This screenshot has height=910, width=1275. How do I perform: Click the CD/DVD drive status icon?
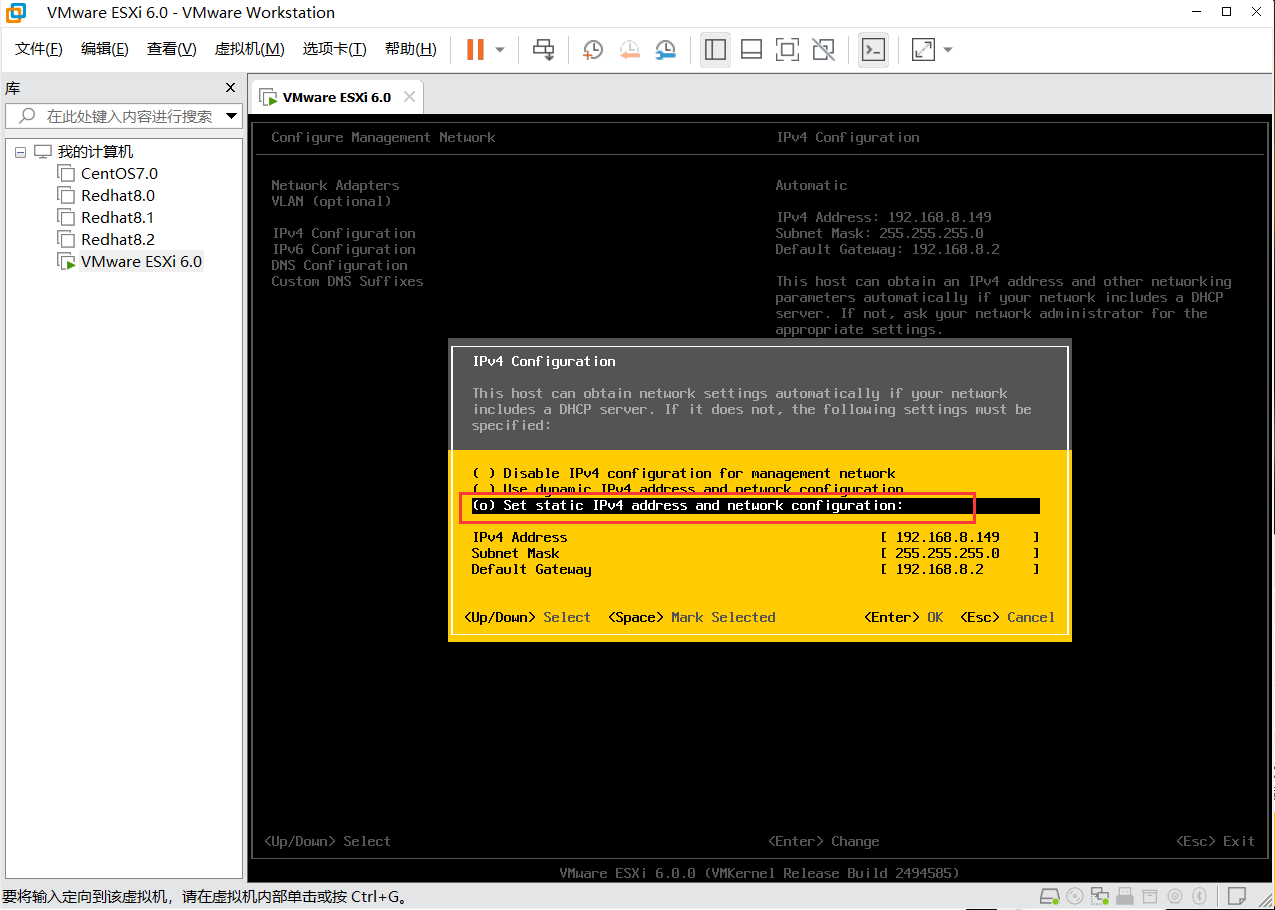point(1075,895)
